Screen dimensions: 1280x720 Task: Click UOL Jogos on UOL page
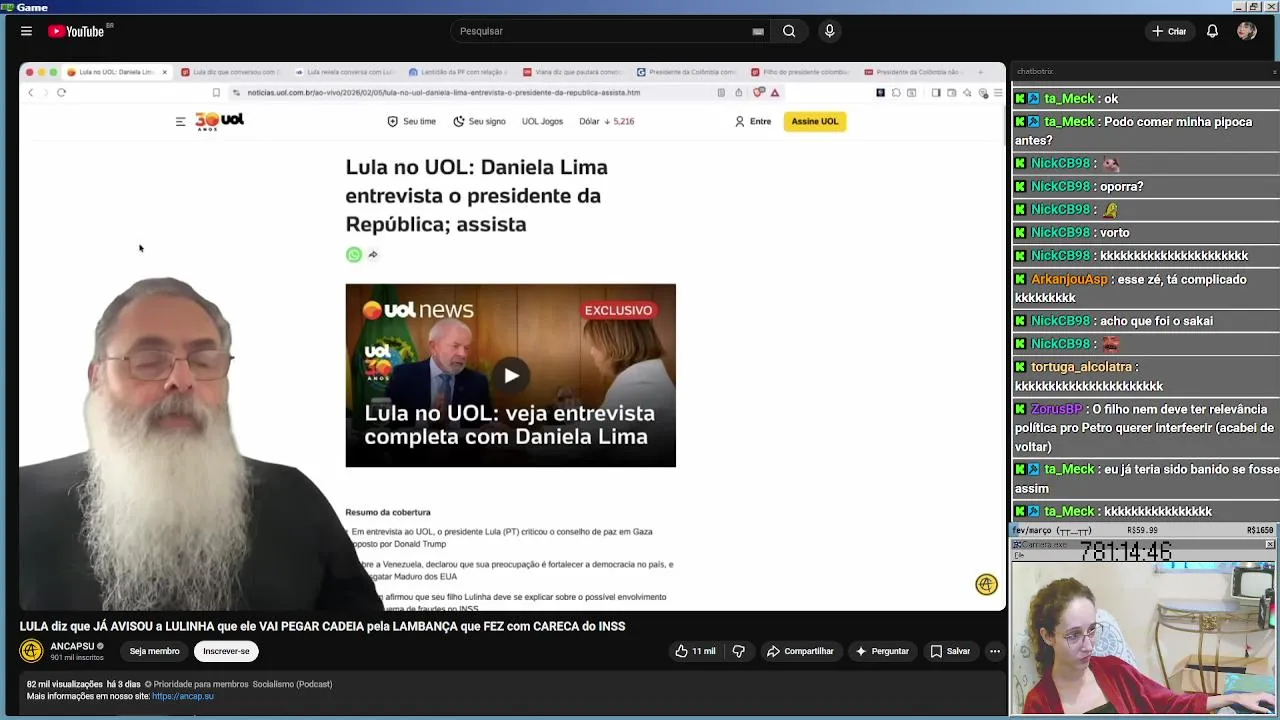[x=542, y=121]
